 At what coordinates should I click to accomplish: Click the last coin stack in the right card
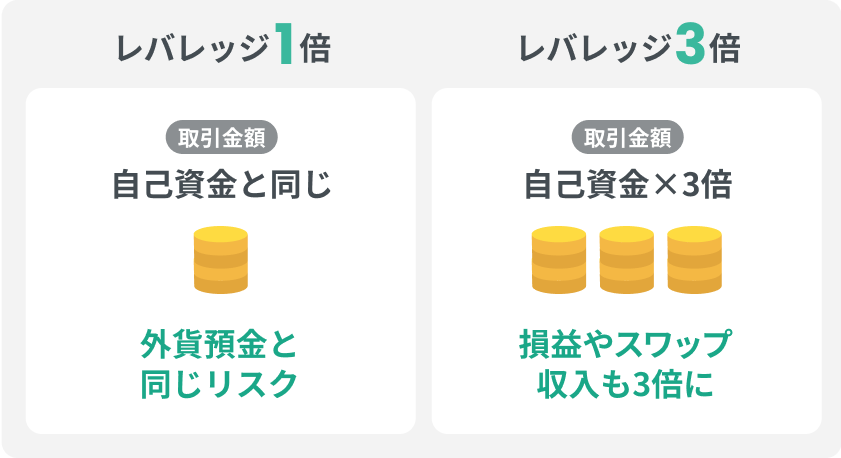point(695,260)
